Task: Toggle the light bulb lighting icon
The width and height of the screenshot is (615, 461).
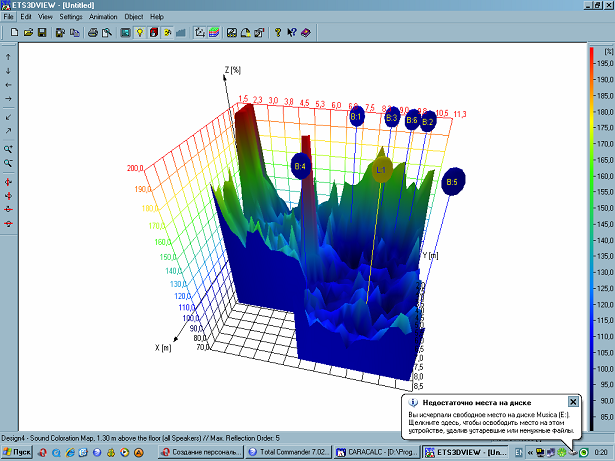Action: tap(140, 33)
